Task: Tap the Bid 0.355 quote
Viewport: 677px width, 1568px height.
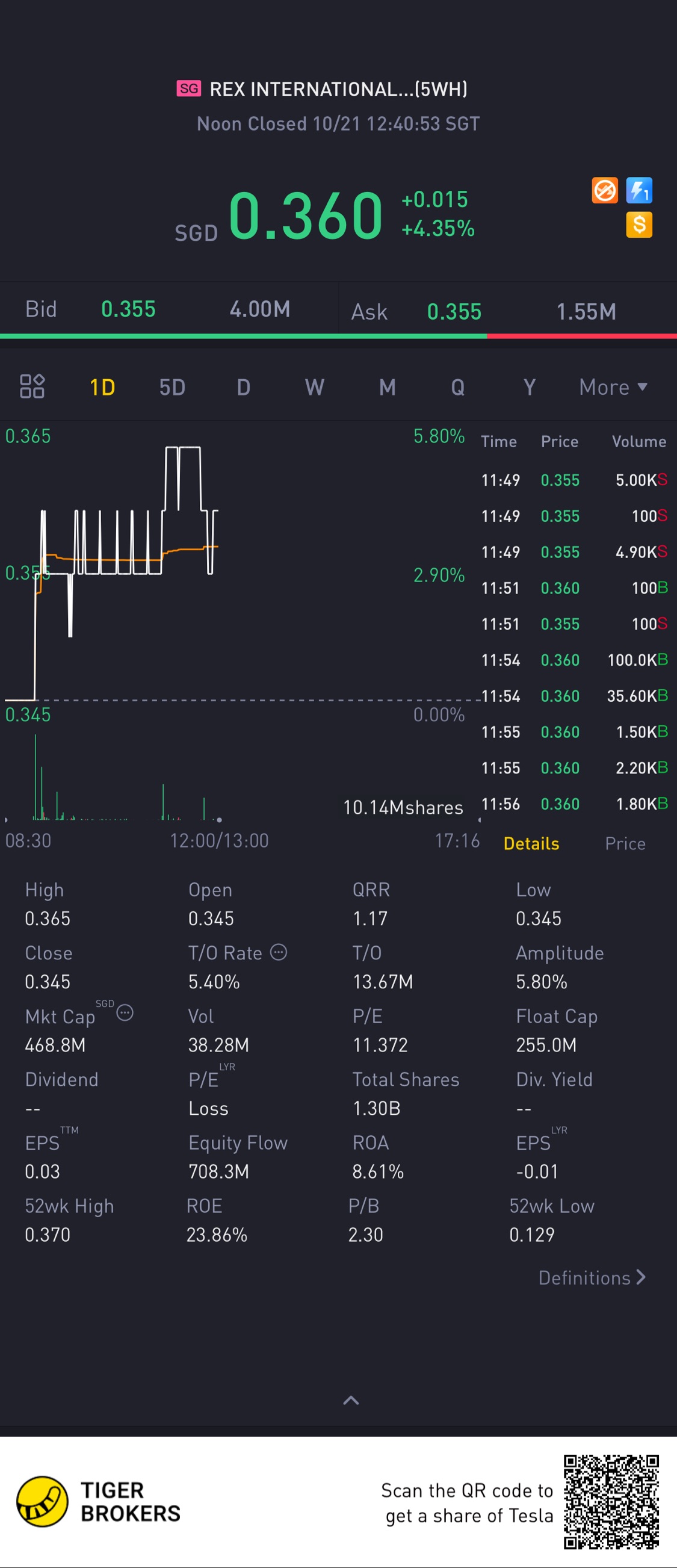Action: tap(128, 309)
